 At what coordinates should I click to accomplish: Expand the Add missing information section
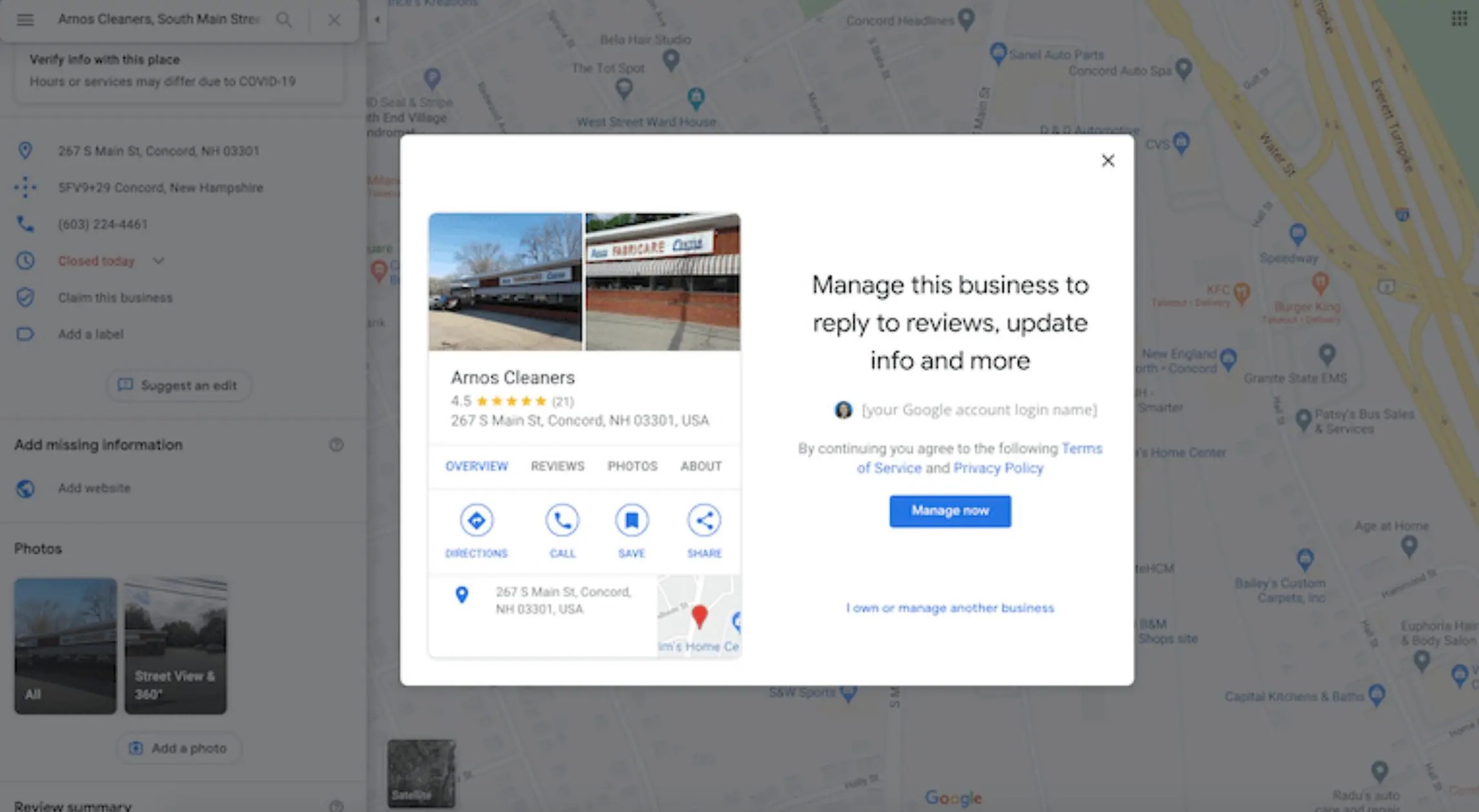click(x=337, y=444)
